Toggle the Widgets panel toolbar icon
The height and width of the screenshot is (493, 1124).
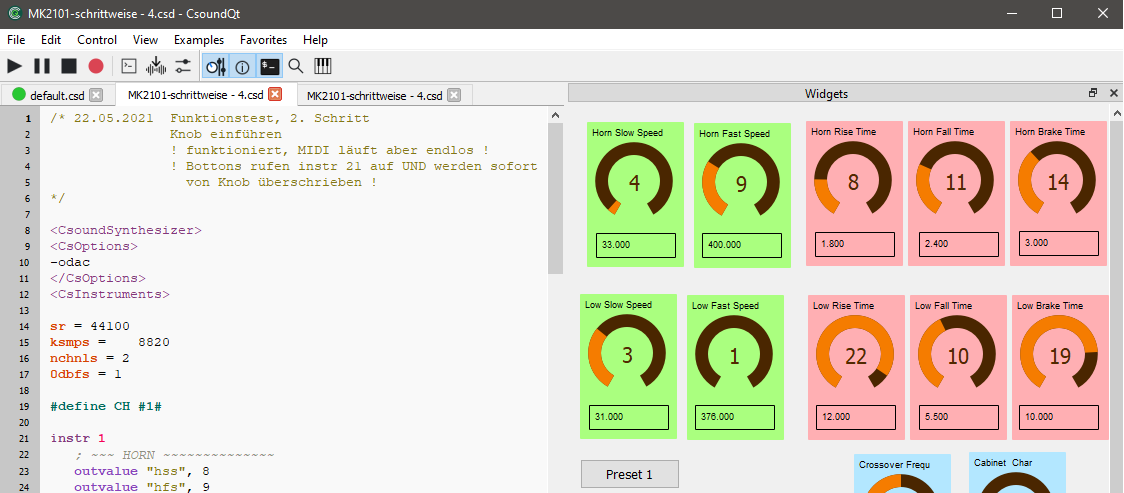coord(216,67)
